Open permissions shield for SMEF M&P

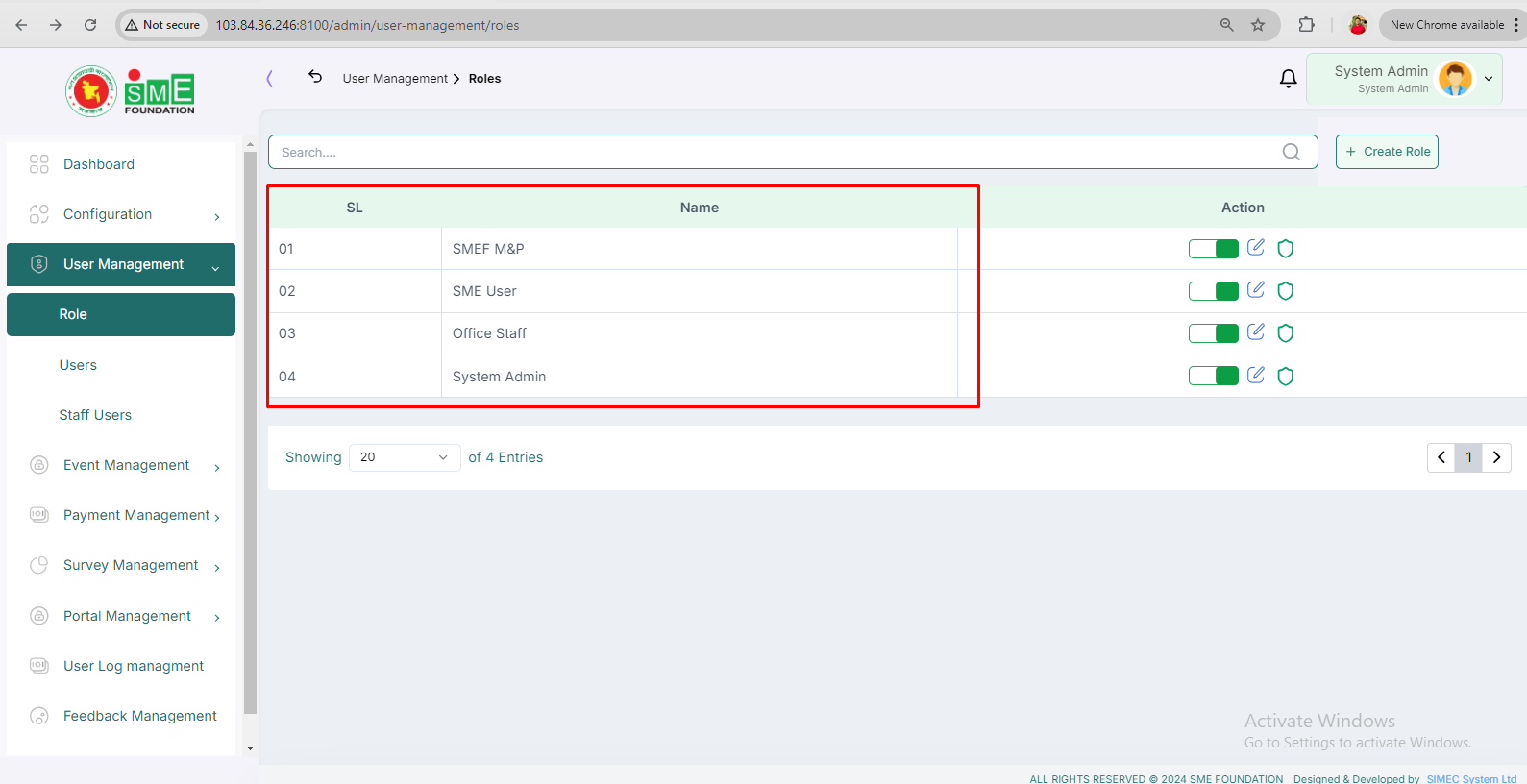(1285, 249)
